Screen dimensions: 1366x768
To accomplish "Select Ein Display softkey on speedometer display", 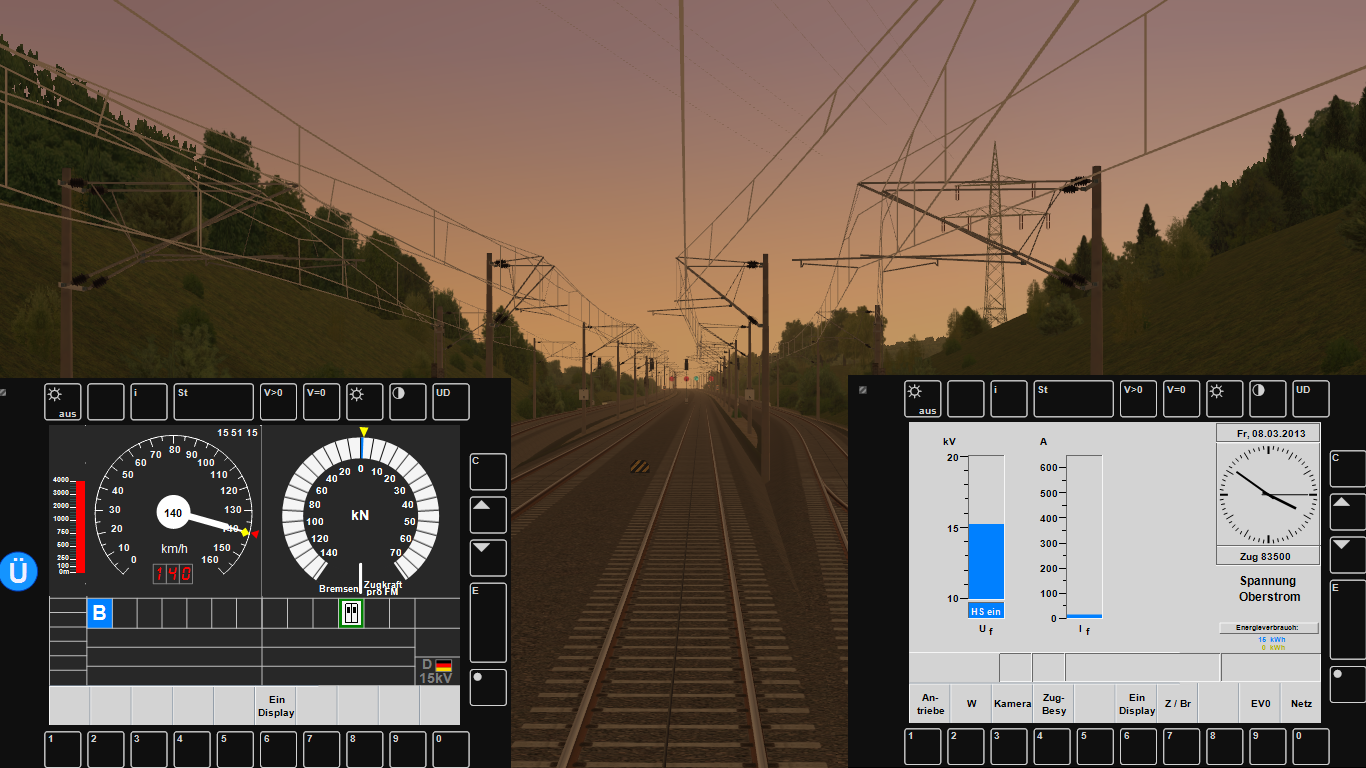I will (276, 706).
